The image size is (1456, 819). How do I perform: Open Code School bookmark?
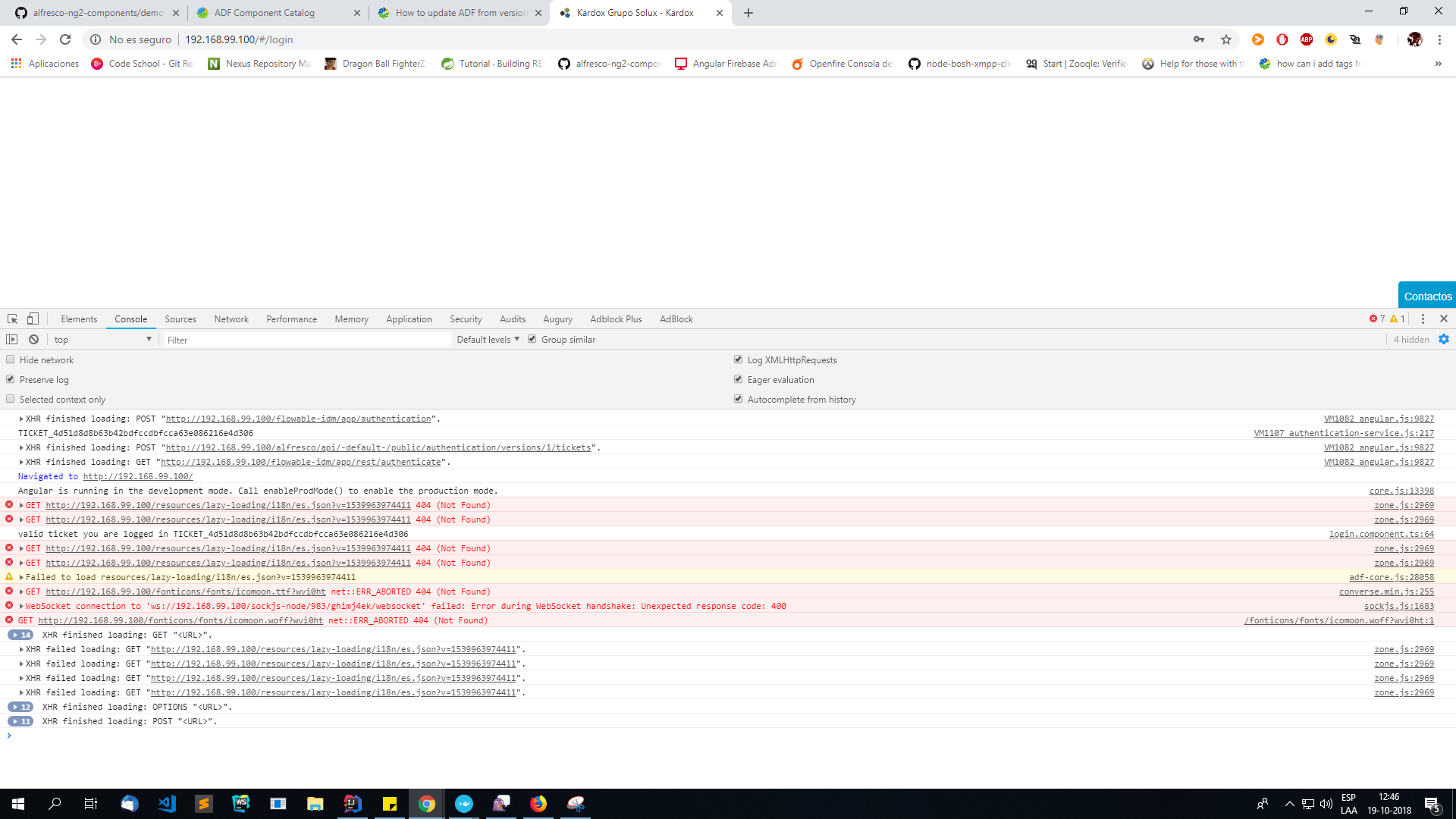point(143,64)
